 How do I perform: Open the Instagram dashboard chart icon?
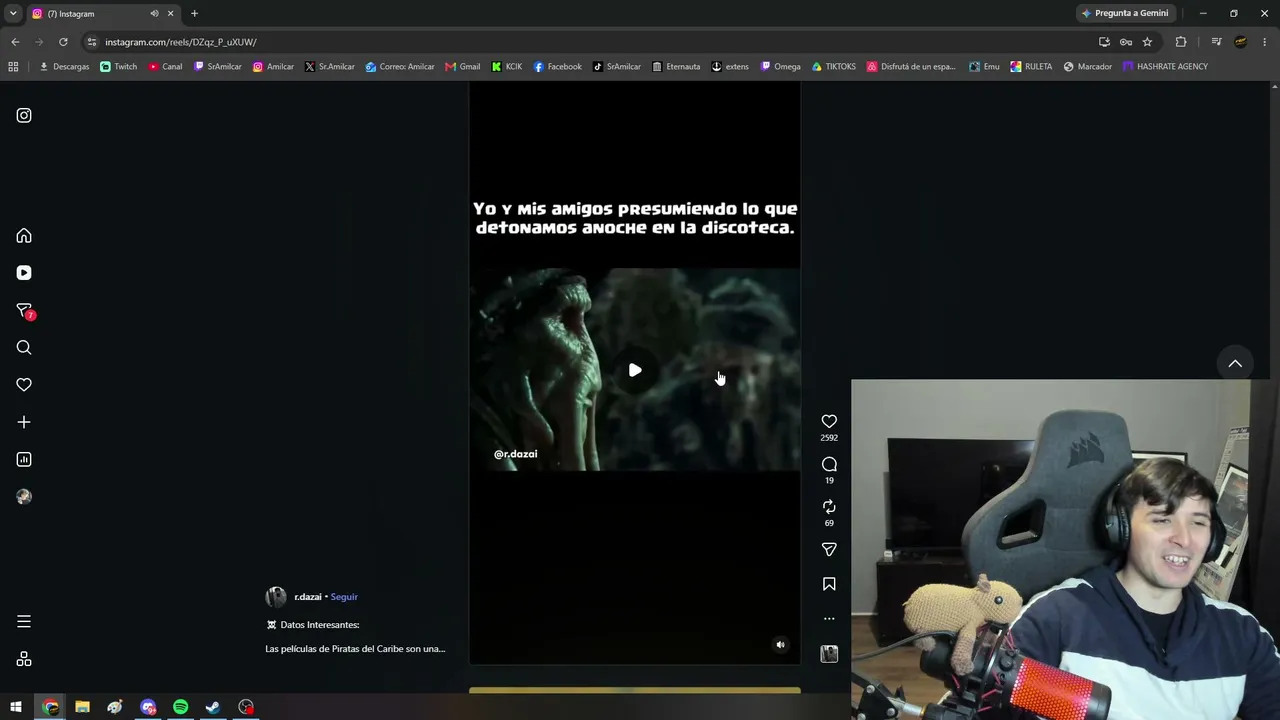tap(24, 460)
